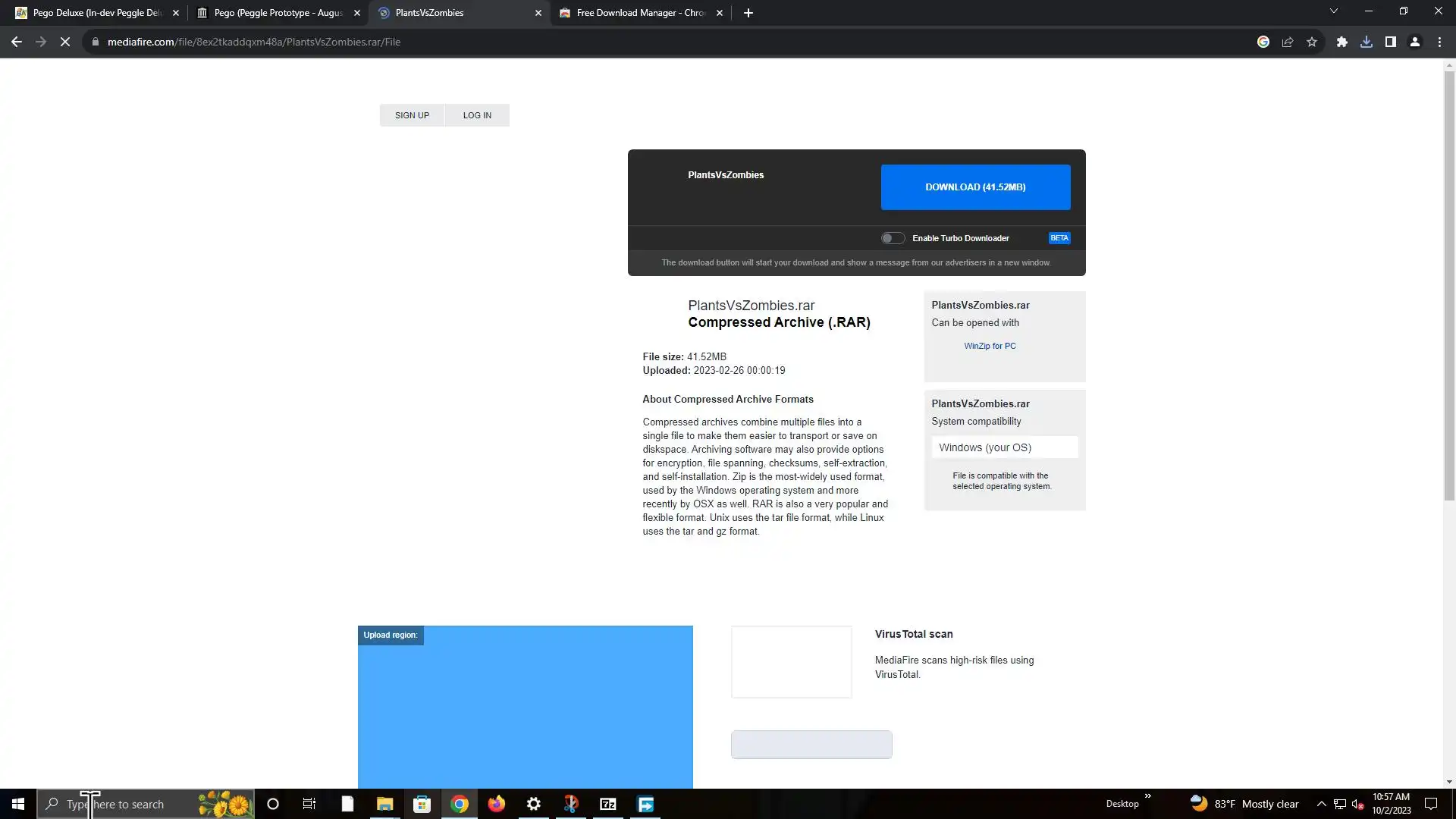Click the LOG IN button
The height and width of the screenshot is (819, 1456).
click(477, 115)
